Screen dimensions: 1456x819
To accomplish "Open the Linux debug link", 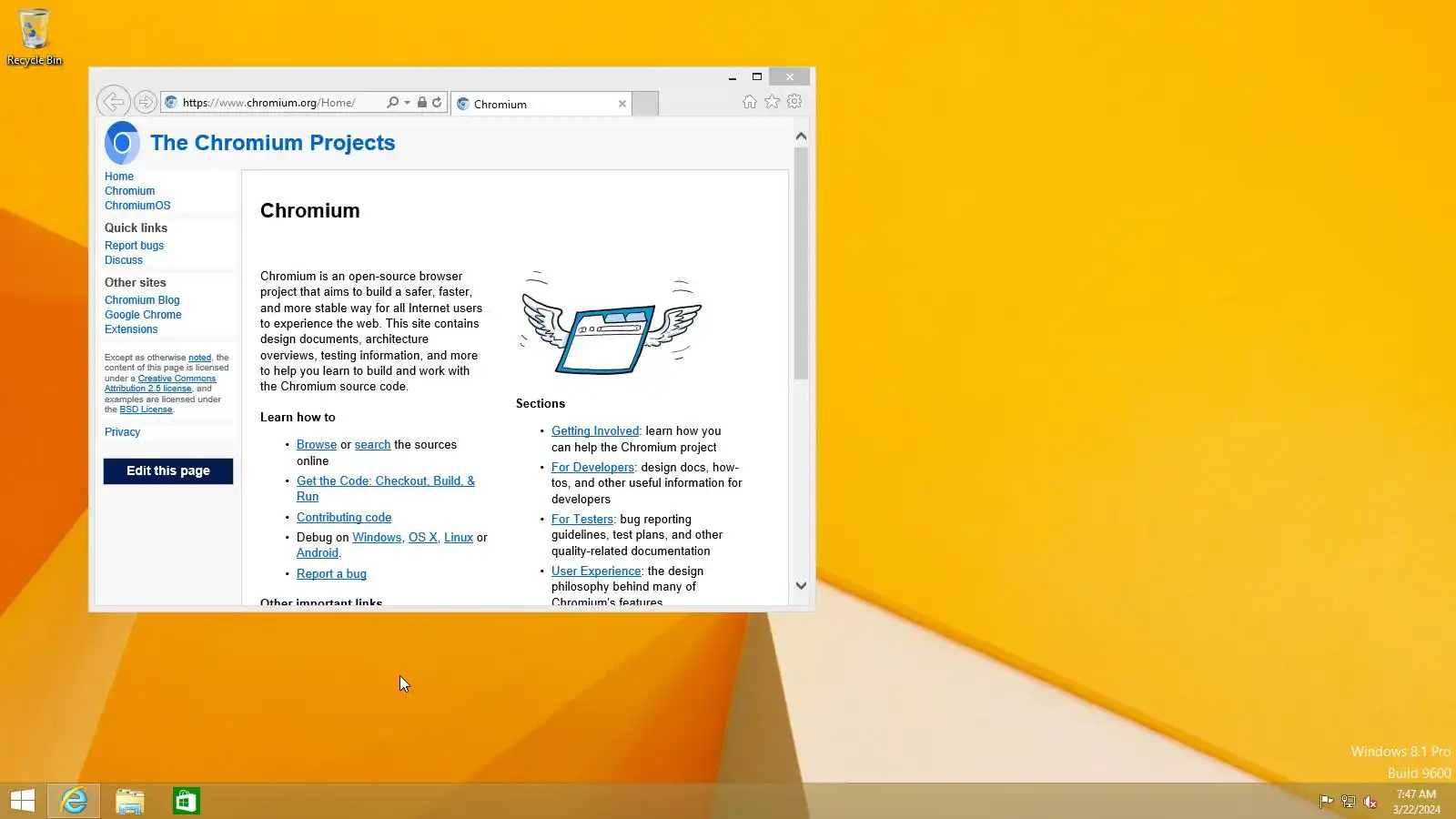I will [x=459, y=538].
